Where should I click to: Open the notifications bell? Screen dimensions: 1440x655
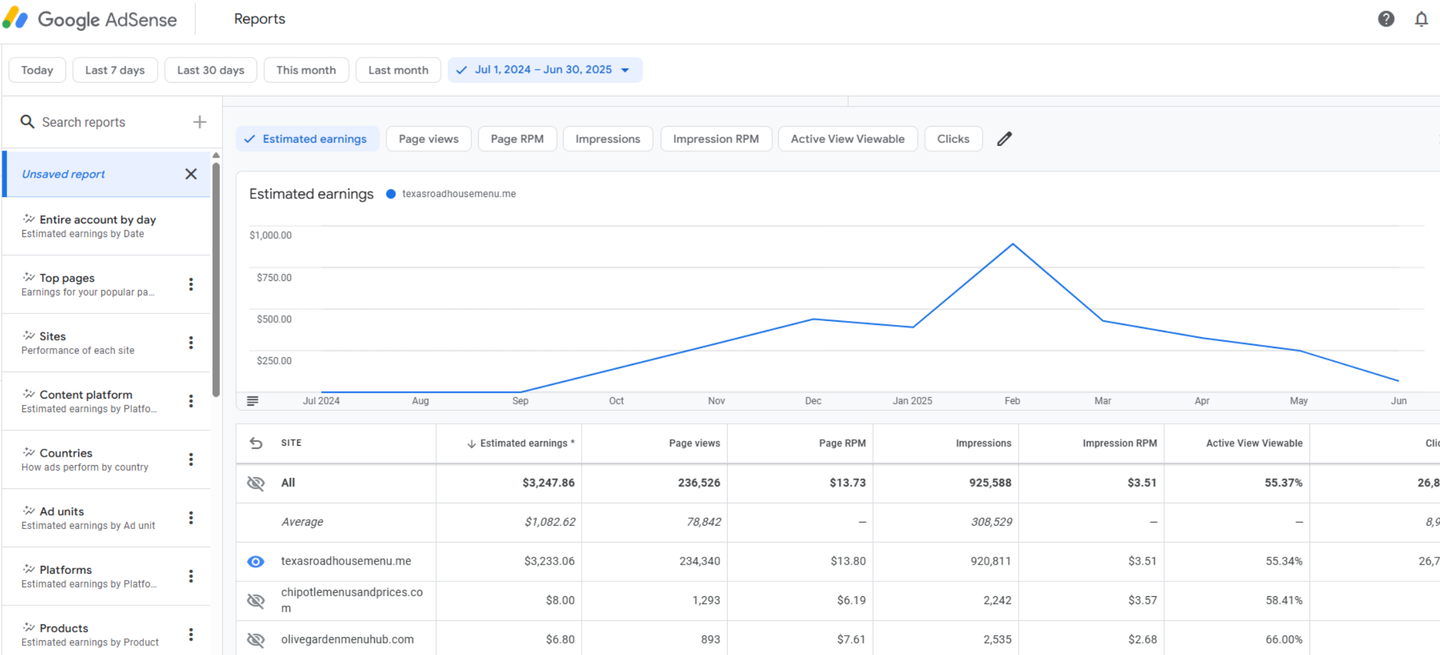point(1421,19)
